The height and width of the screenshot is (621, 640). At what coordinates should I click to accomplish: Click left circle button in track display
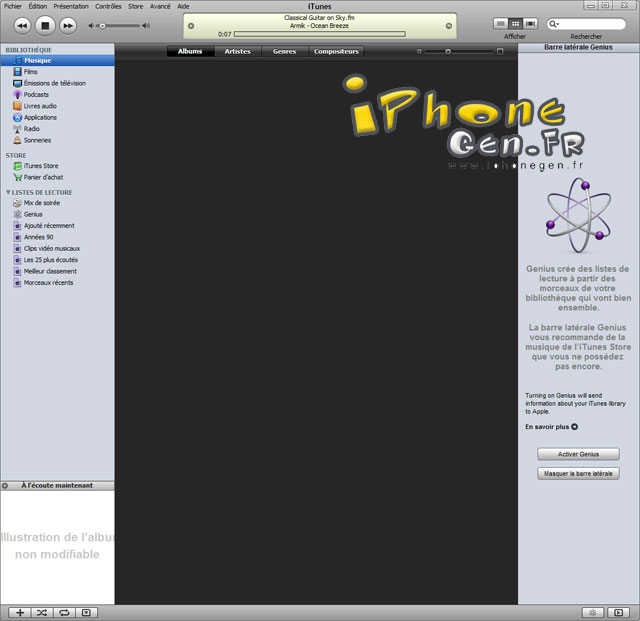click(x=191, y=26)
